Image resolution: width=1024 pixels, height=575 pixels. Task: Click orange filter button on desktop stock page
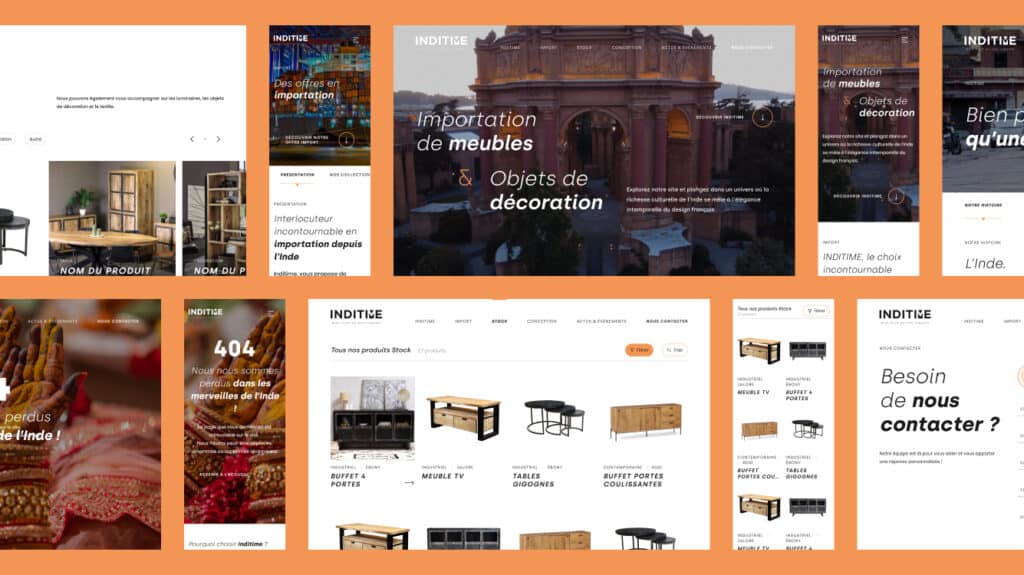click(639, 350)
